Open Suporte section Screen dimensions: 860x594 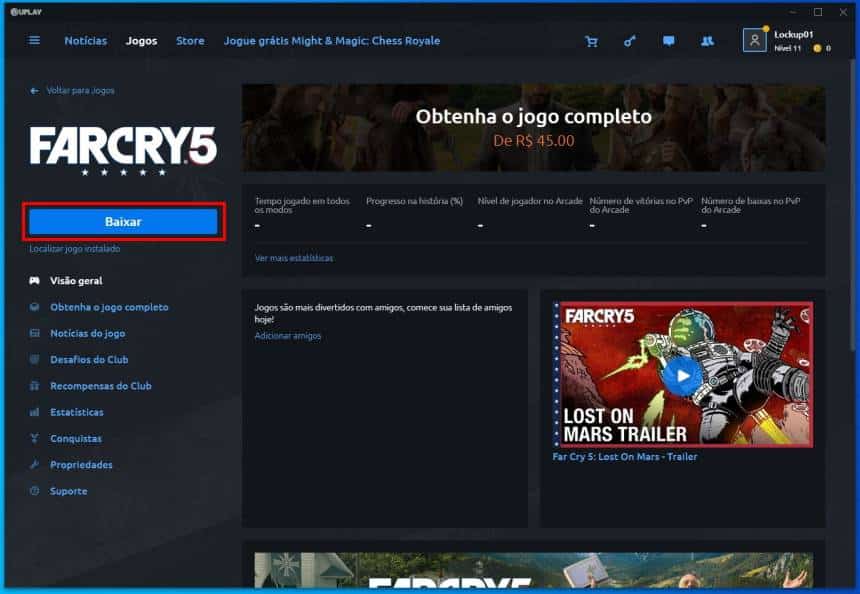(69, 491)
